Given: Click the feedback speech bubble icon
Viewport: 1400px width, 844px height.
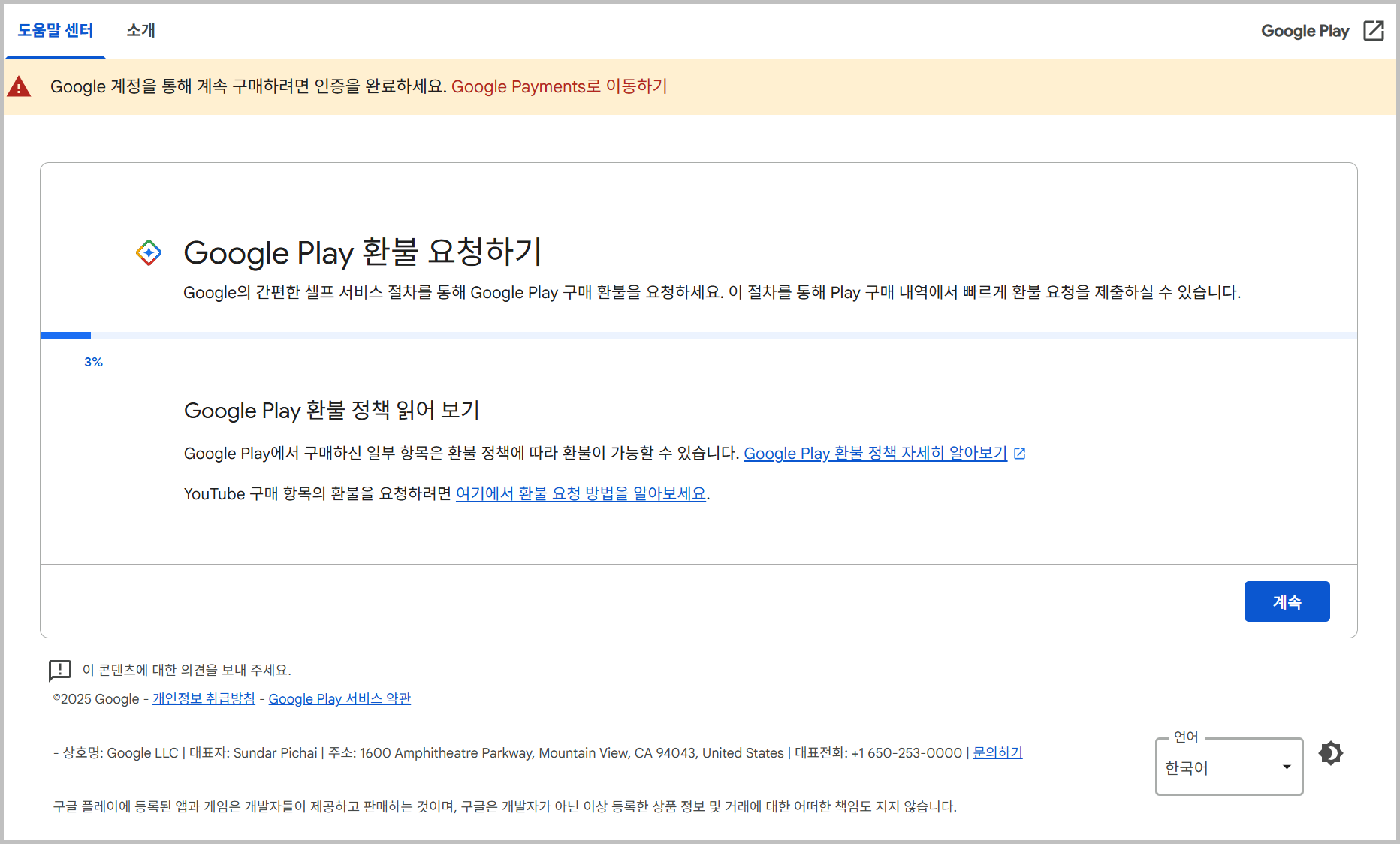Looking at the screenshot, I should [x=59, y=670].
